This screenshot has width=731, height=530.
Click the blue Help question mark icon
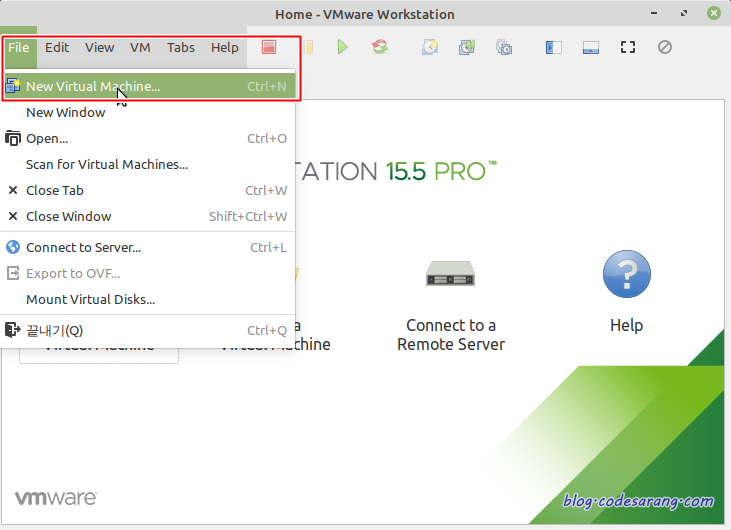click(x=627, y=274)
